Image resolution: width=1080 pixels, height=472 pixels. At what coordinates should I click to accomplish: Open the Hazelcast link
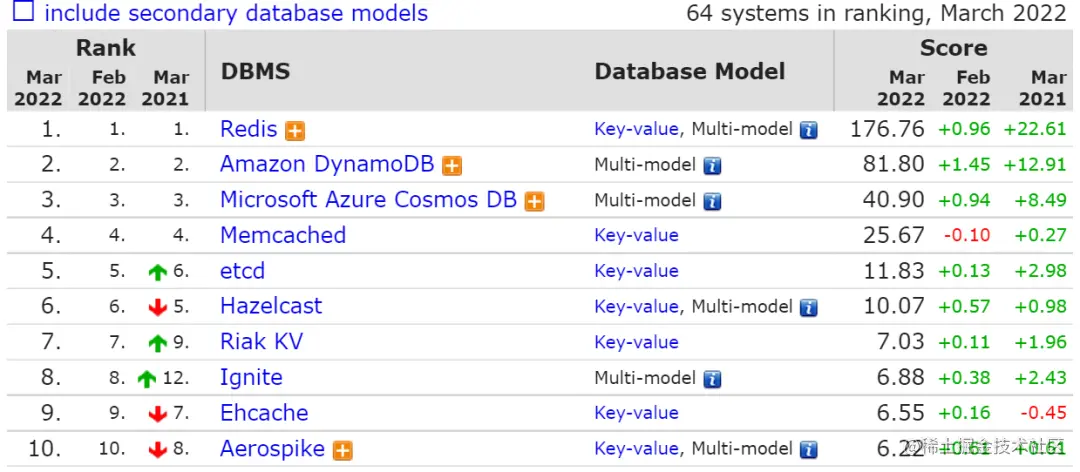271,306
